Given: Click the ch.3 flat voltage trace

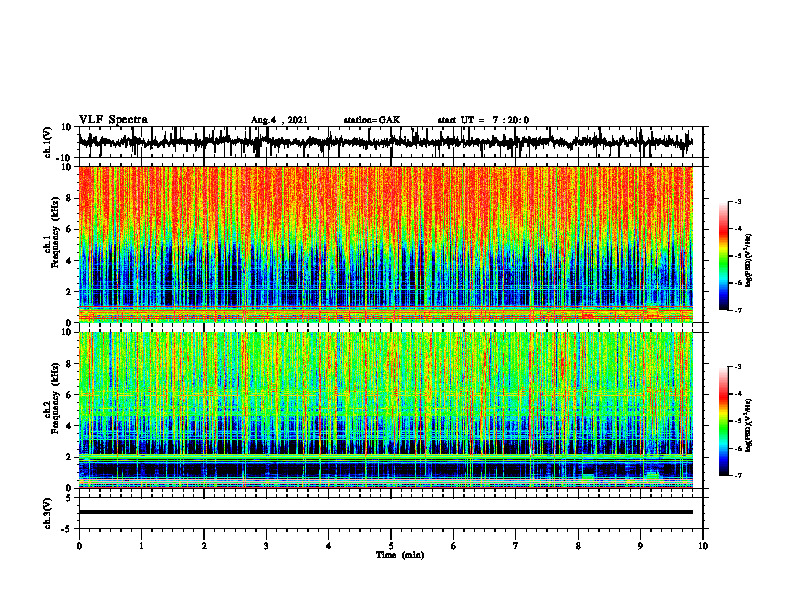Looking at the screenshot, I should [x=385, y=512].
